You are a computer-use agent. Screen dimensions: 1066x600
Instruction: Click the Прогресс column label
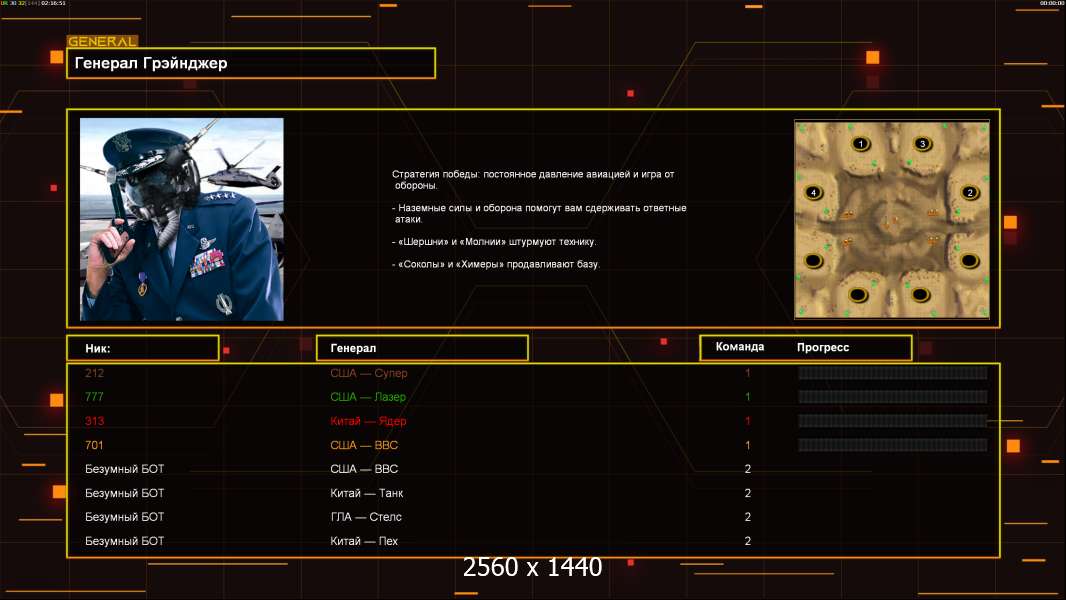[823, 347]
